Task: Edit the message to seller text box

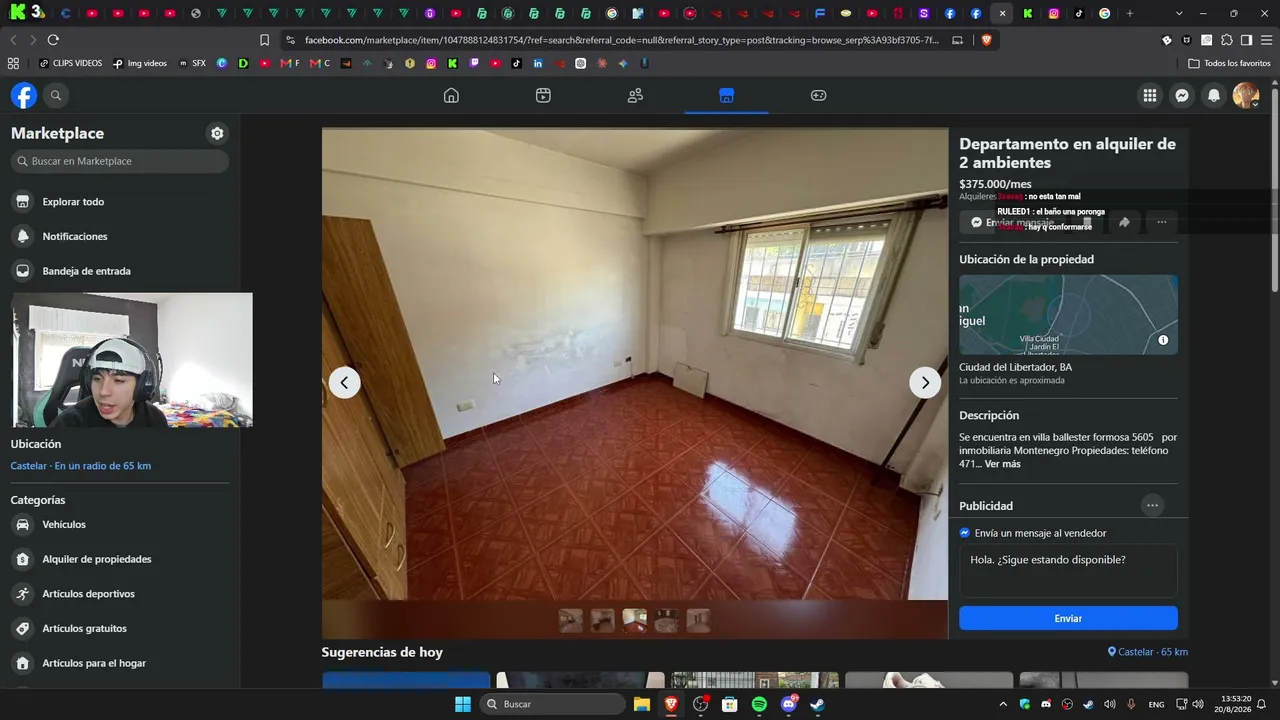Action: coord(1068,571)
